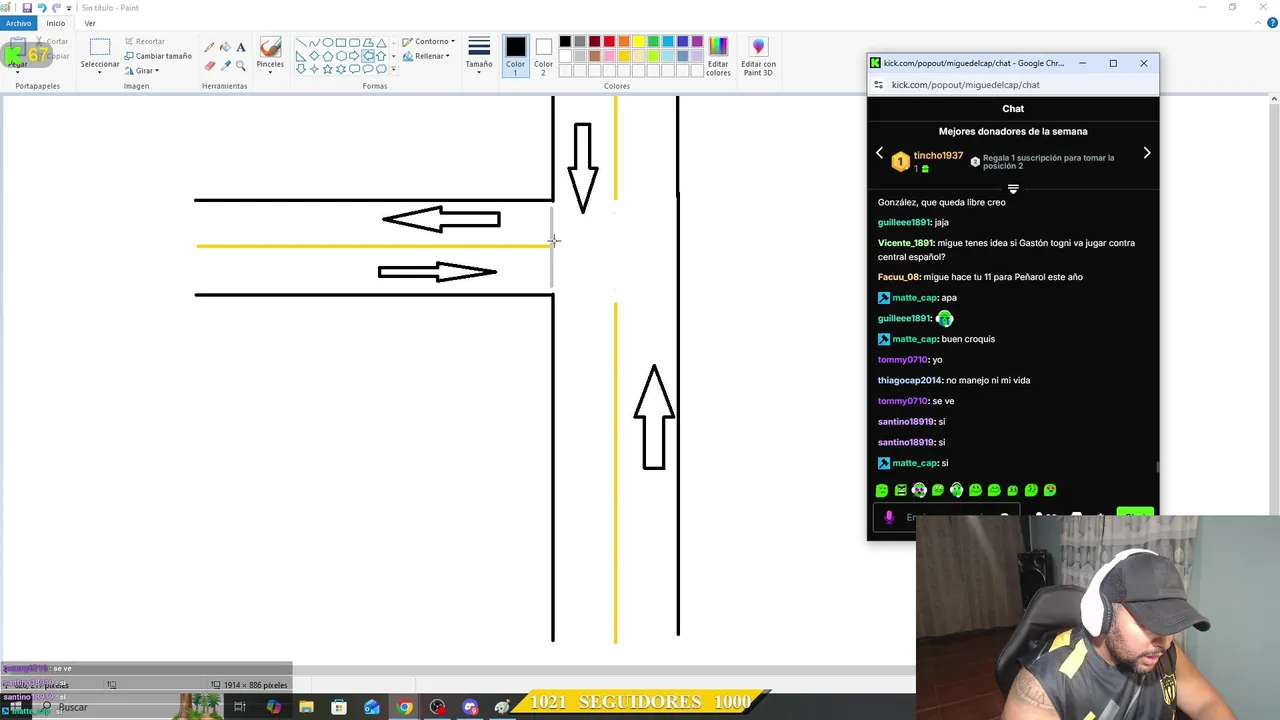Pick the red color swatch
Screen dimensions: 1280x720
(x=609, y=41)
